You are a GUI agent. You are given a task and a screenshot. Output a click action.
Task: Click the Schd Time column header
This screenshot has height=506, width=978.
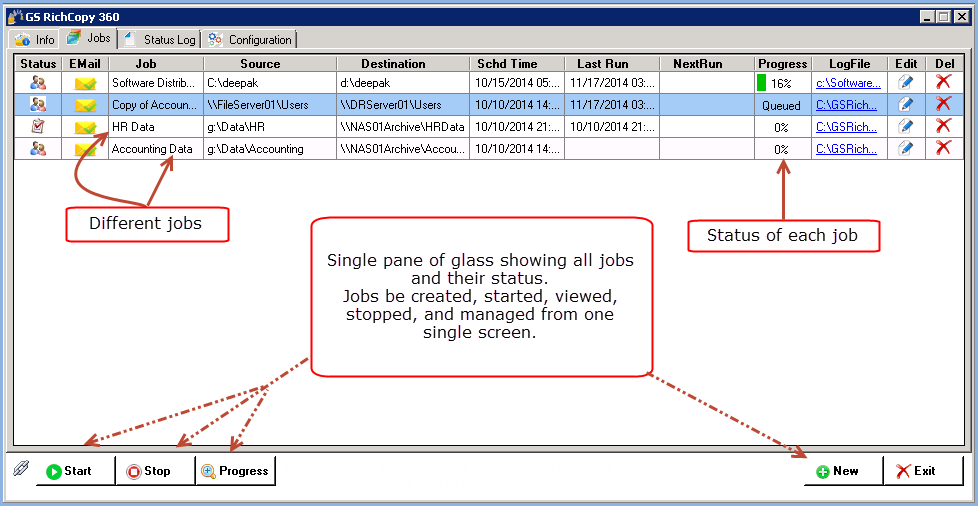[517, 64]
